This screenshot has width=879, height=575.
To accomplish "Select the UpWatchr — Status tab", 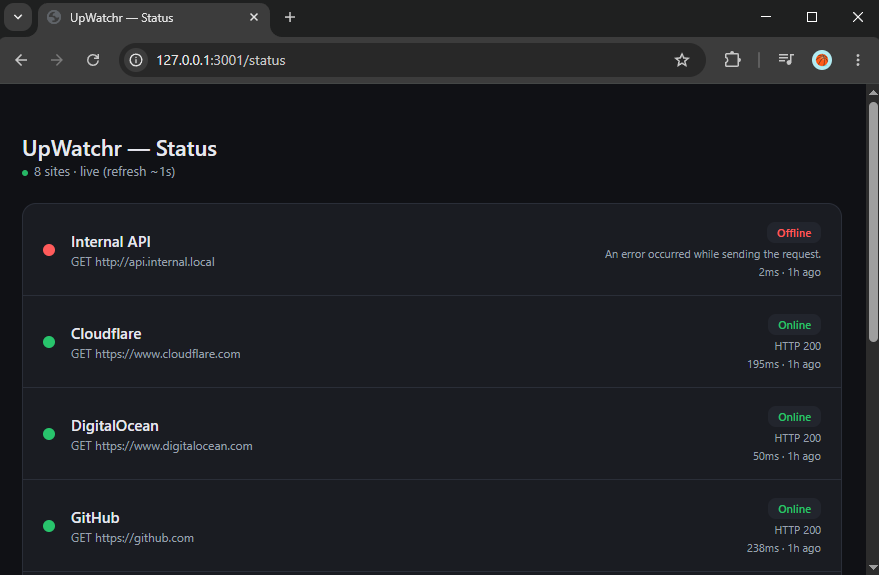I will 154,18.
